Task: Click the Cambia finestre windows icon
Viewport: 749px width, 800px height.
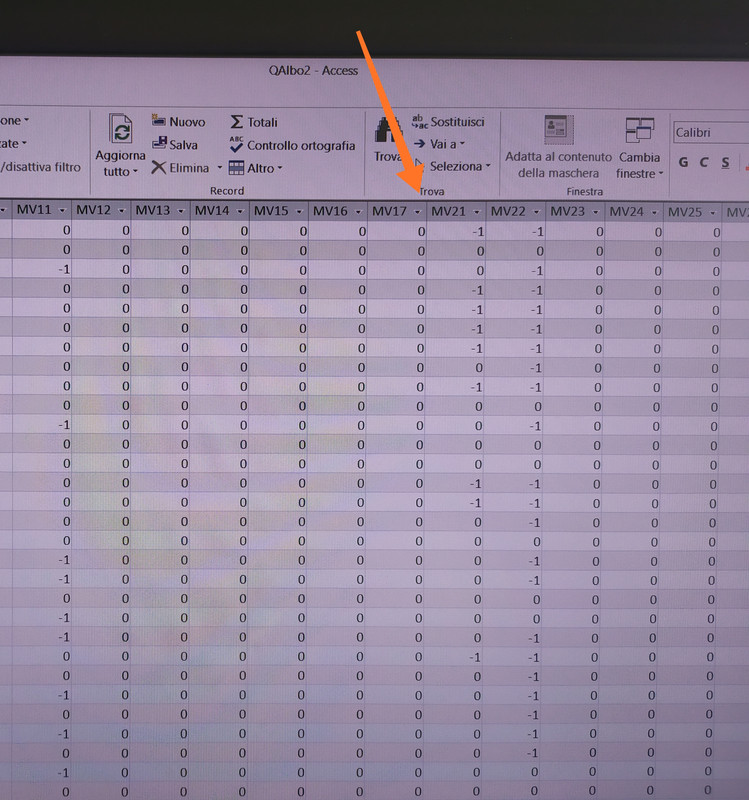Action: pyautogui.click(x=639, y=131)
